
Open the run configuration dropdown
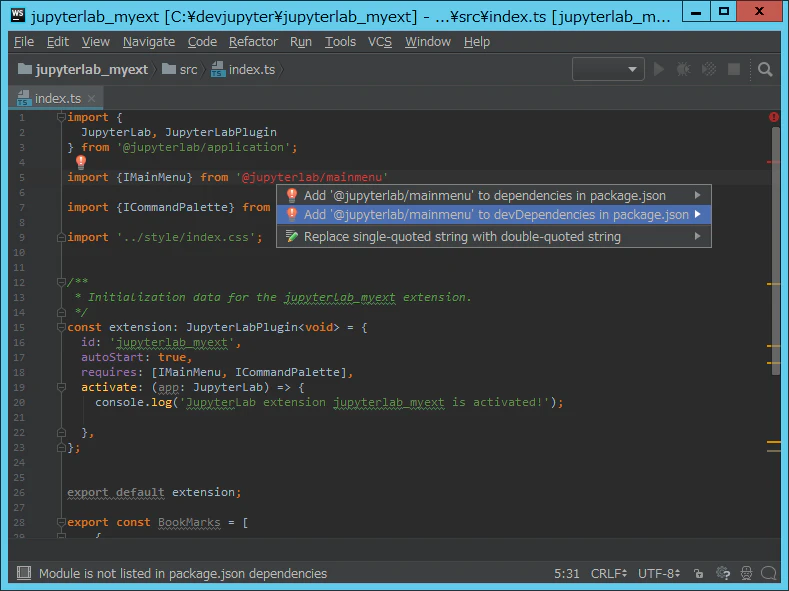pyautogui.click(x=608, y=69)
